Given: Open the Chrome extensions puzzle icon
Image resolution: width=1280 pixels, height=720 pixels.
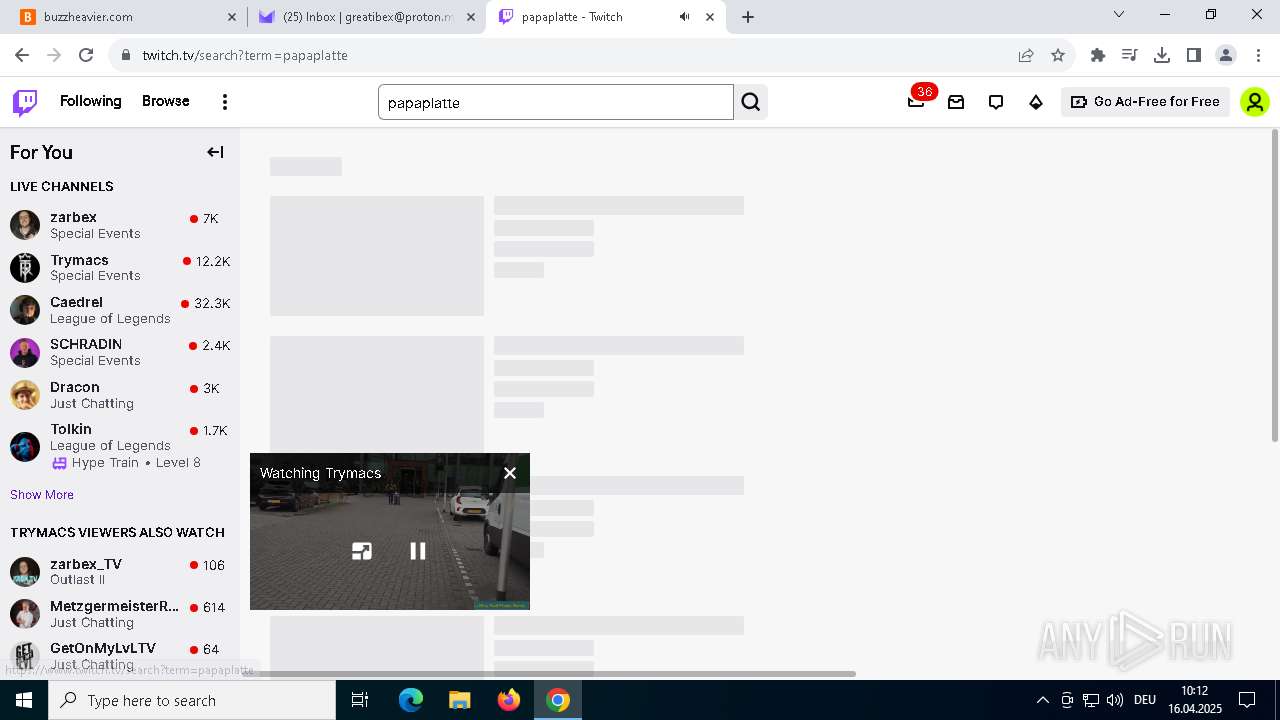Looking at the screenshot, I should coord(1098,55).
